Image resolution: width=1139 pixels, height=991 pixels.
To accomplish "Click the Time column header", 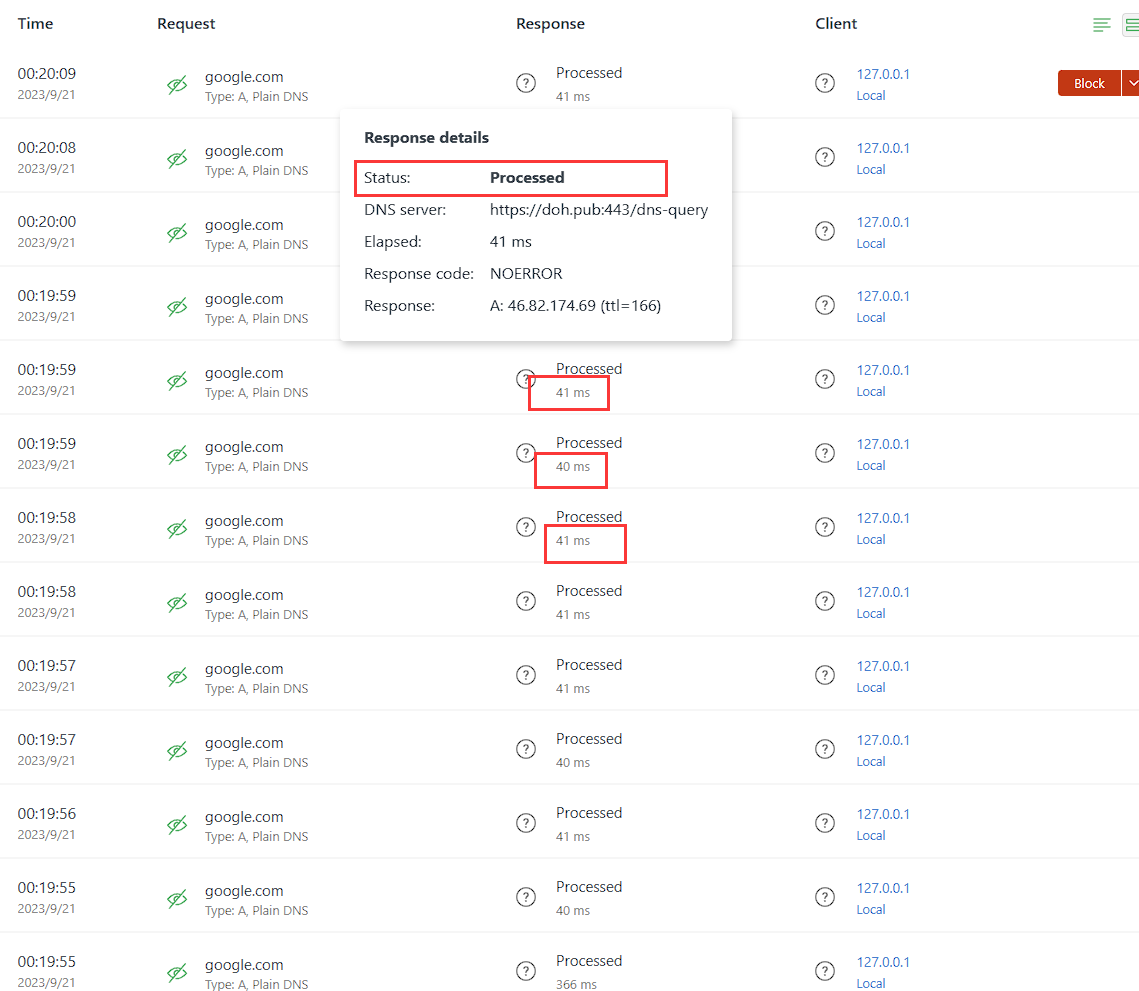I will [35, 23].
